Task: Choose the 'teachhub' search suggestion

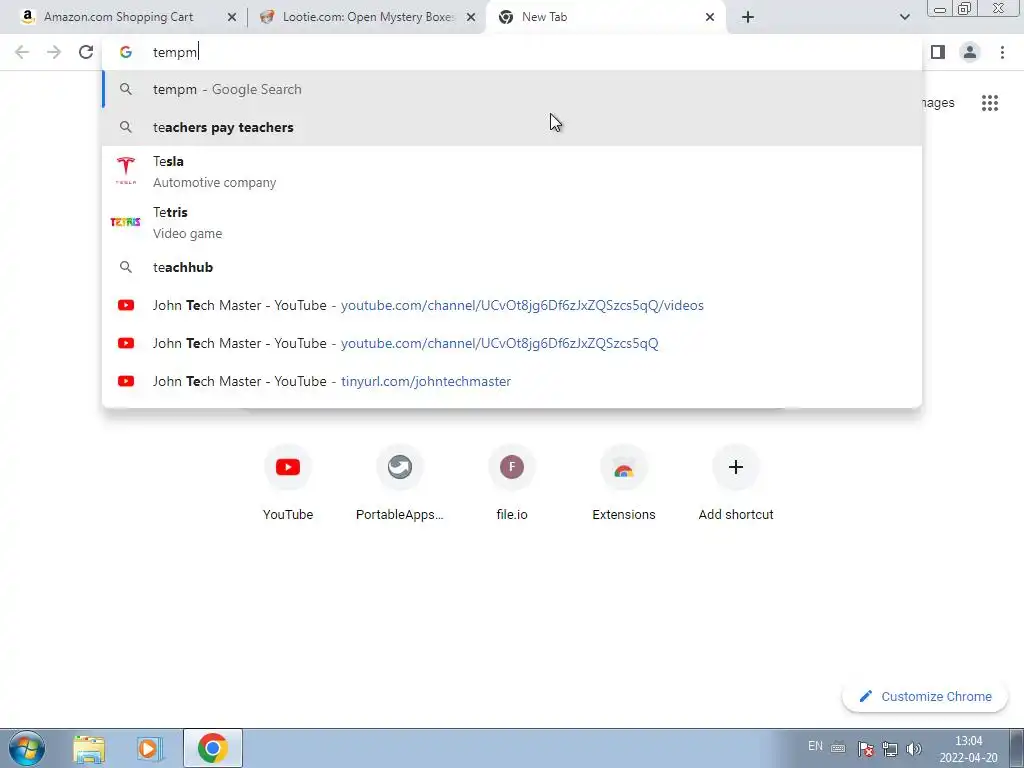Action: (512, 267)
